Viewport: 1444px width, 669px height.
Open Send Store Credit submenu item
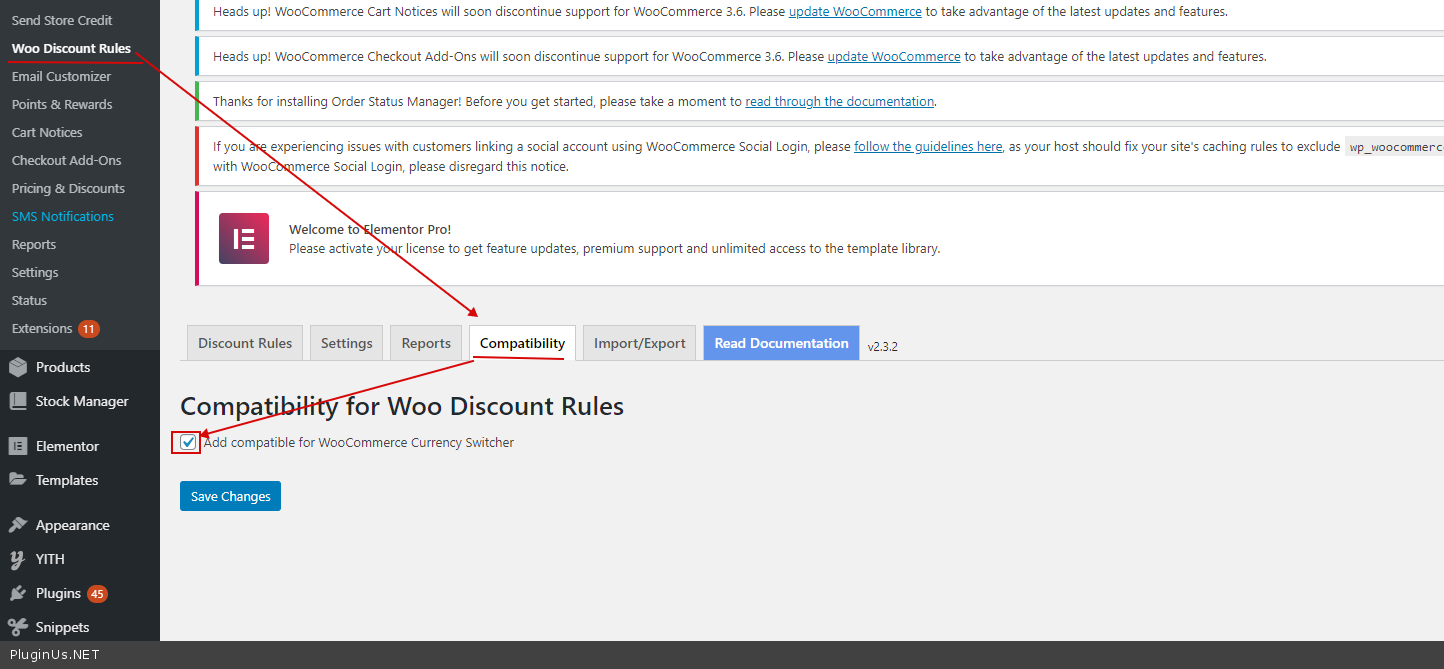62,20
